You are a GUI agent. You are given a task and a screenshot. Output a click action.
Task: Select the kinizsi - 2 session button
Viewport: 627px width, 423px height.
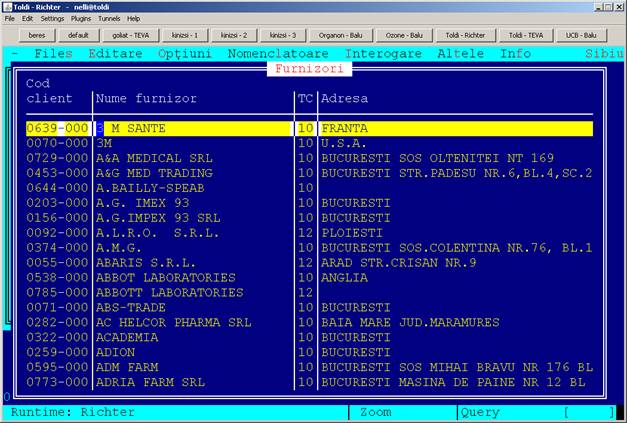234,35
